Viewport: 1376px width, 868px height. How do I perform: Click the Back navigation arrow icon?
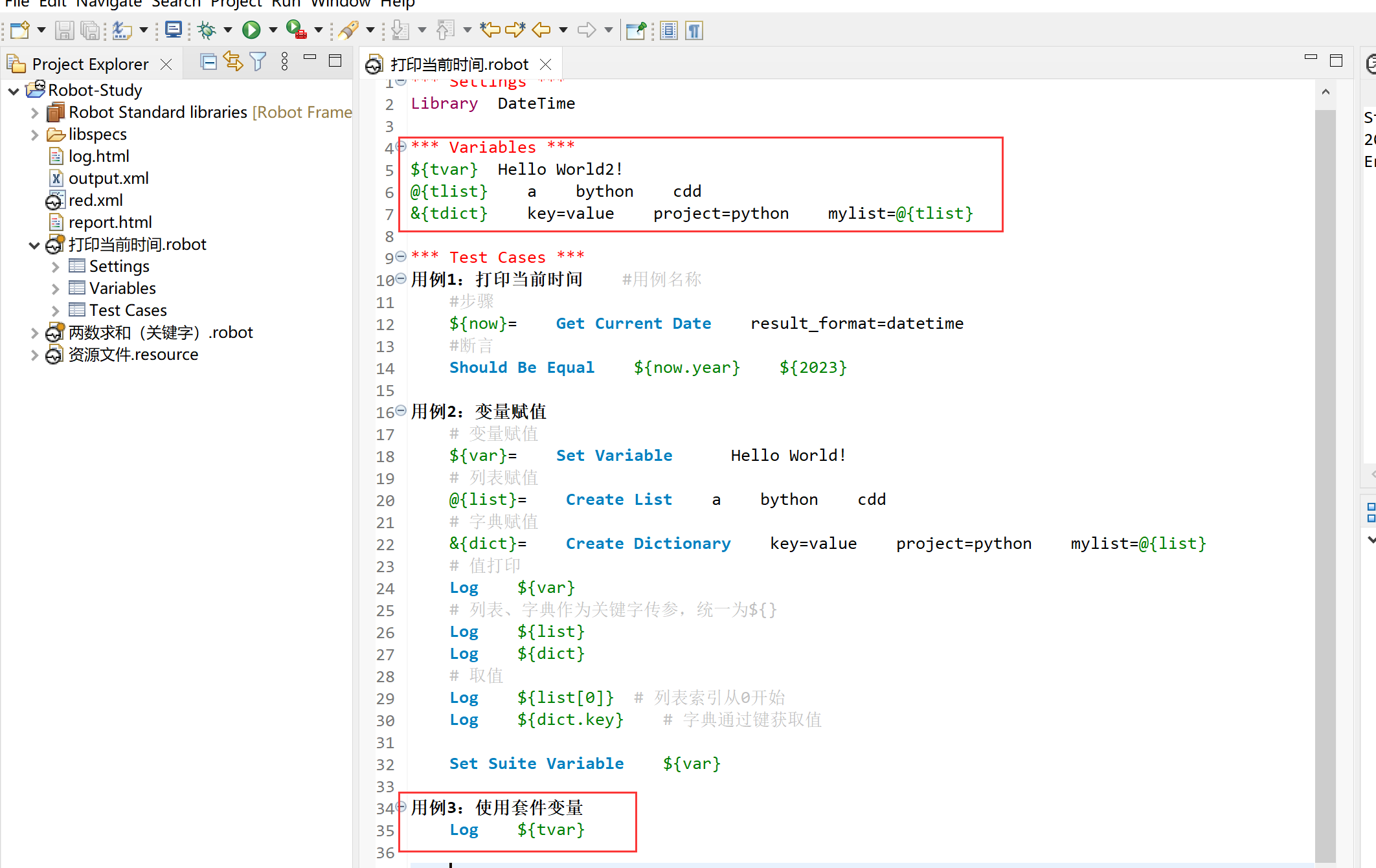(541, 30)
